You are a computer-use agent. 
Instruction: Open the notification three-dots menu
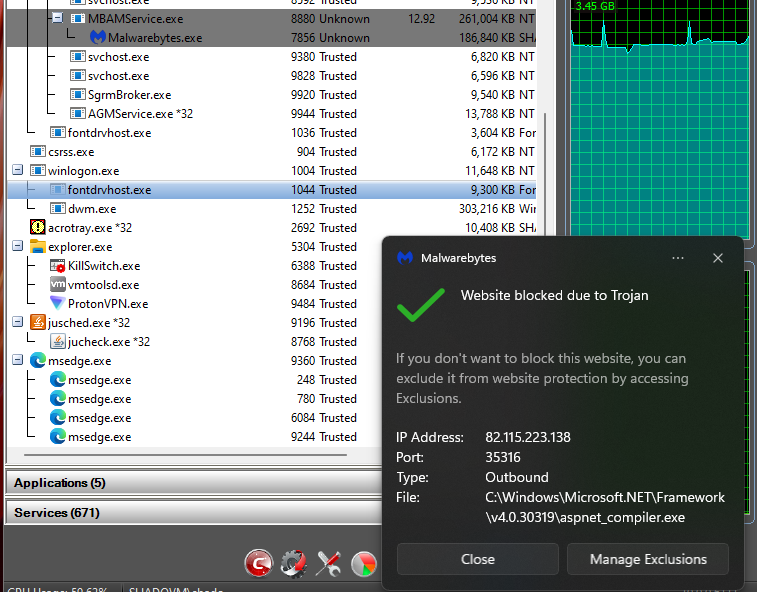(x=678, y=258)
